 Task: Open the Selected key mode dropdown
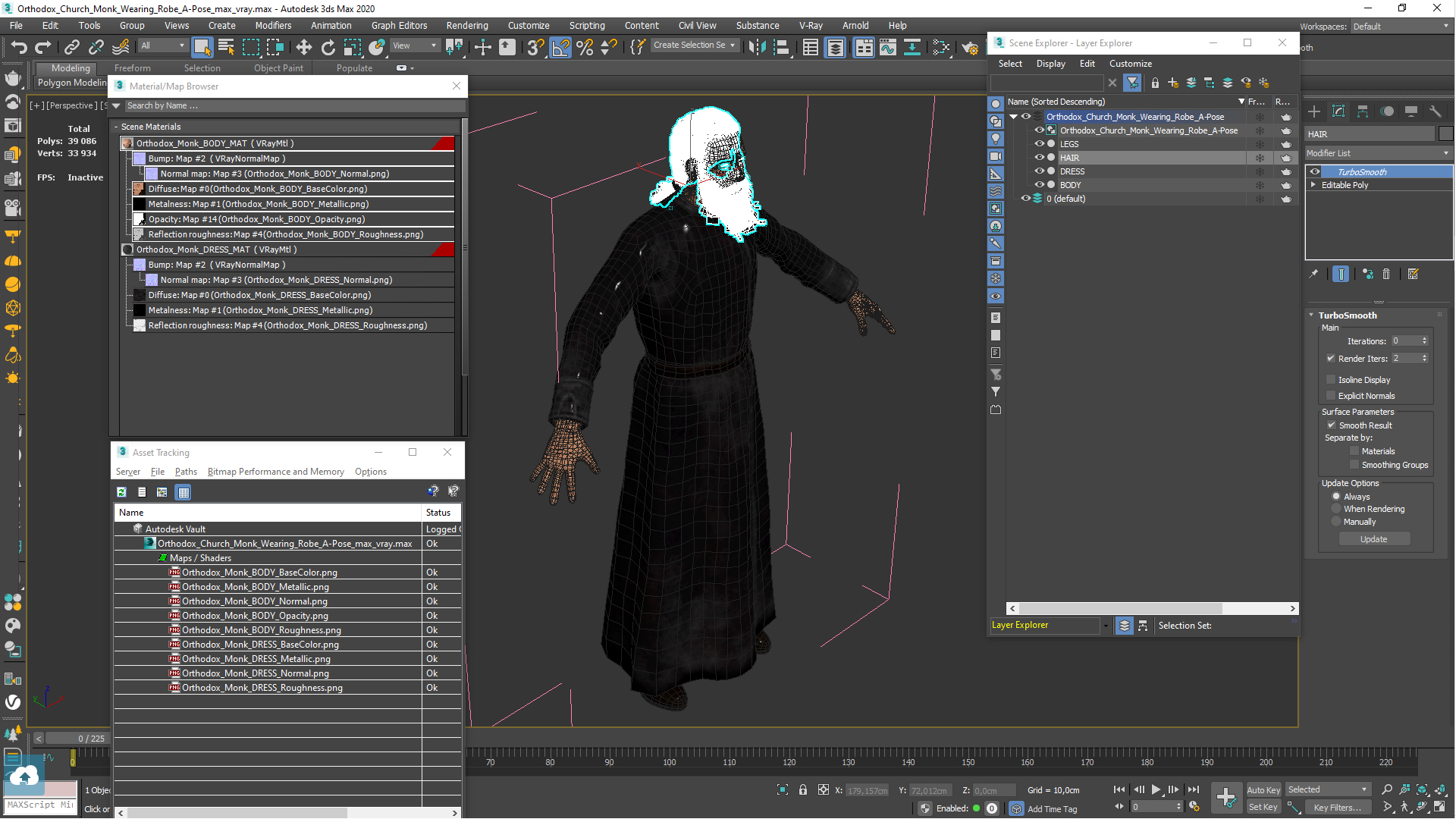pos(1327,790)
